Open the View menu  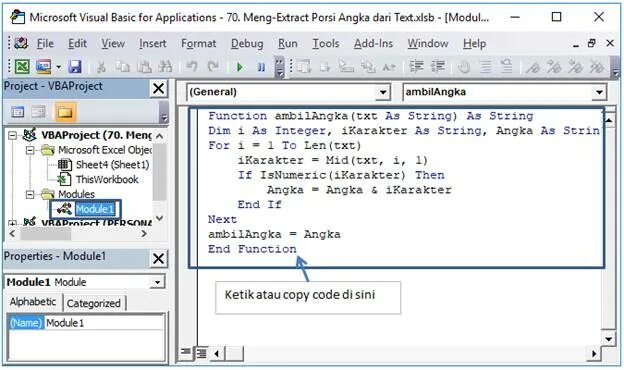click(x=113, y=43)
